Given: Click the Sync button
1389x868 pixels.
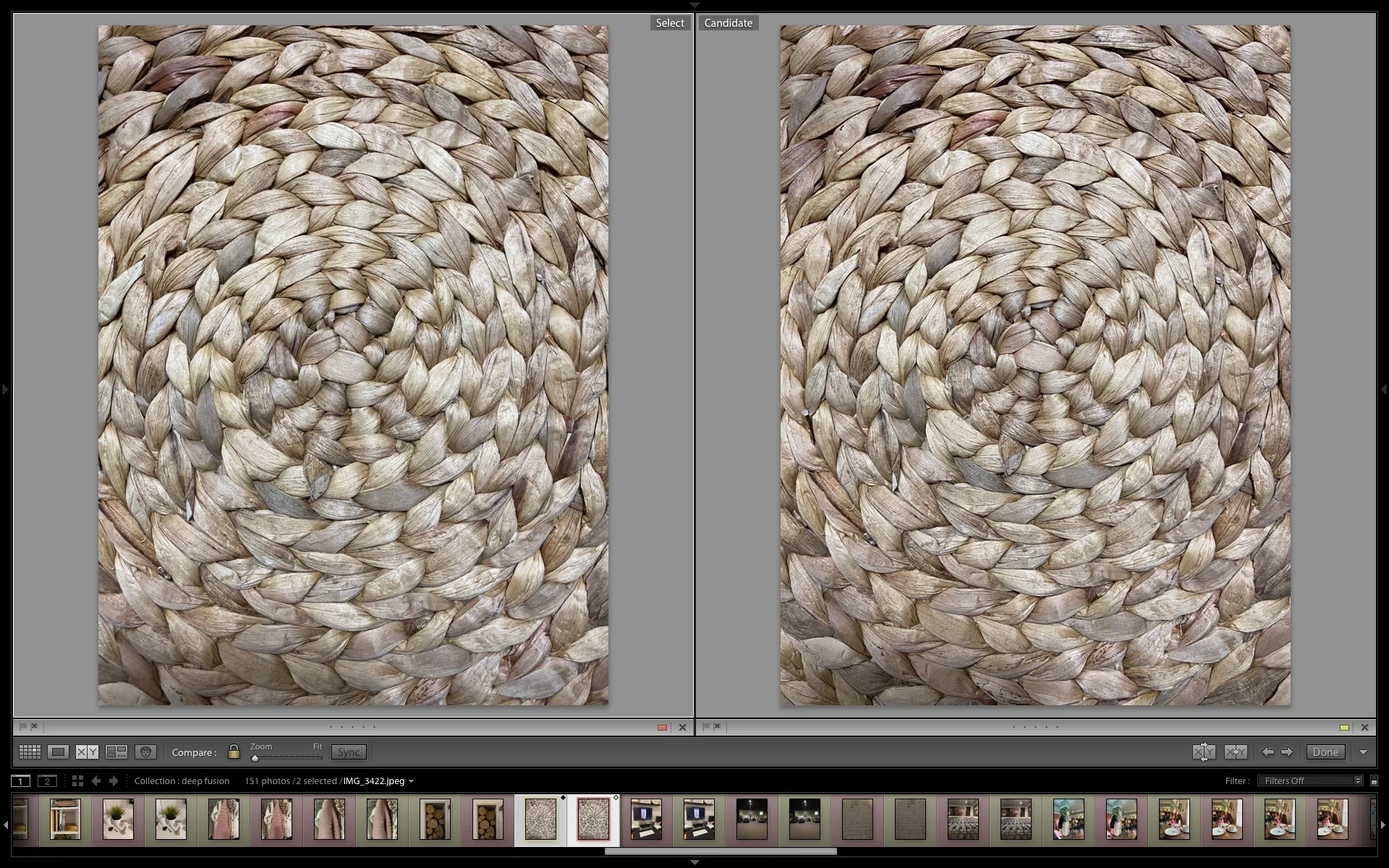Looking at the screenshot, I should [349, 752].
